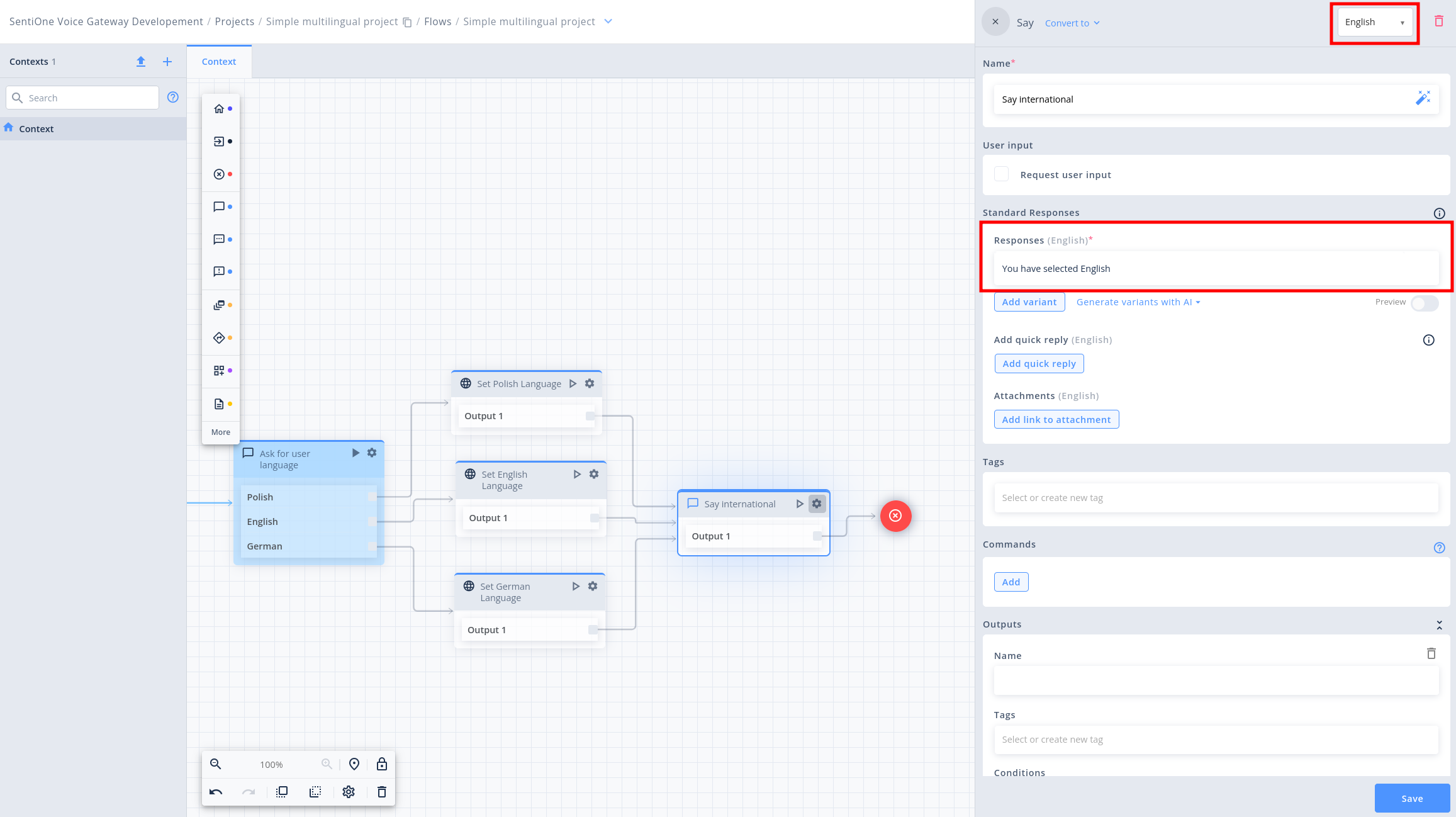Click Add variant button for English responses
This screenshot has height=817, width=1456.
tap(1029, 301)
